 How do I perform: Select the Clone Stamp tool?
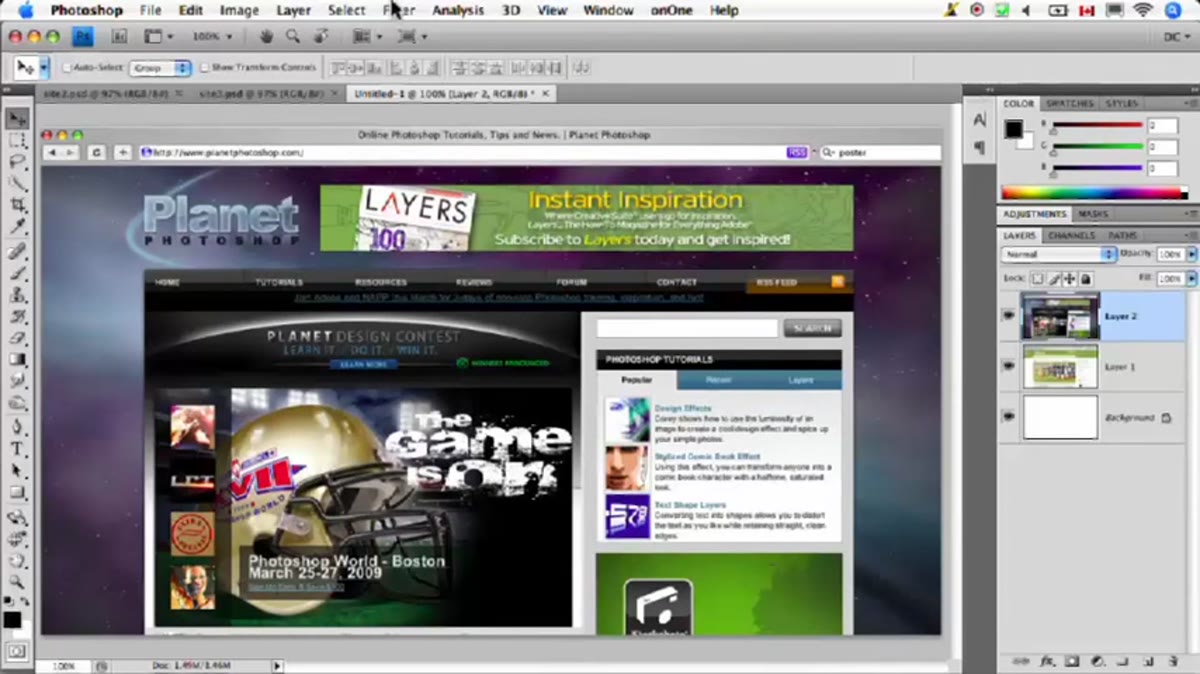click(17, 295)
